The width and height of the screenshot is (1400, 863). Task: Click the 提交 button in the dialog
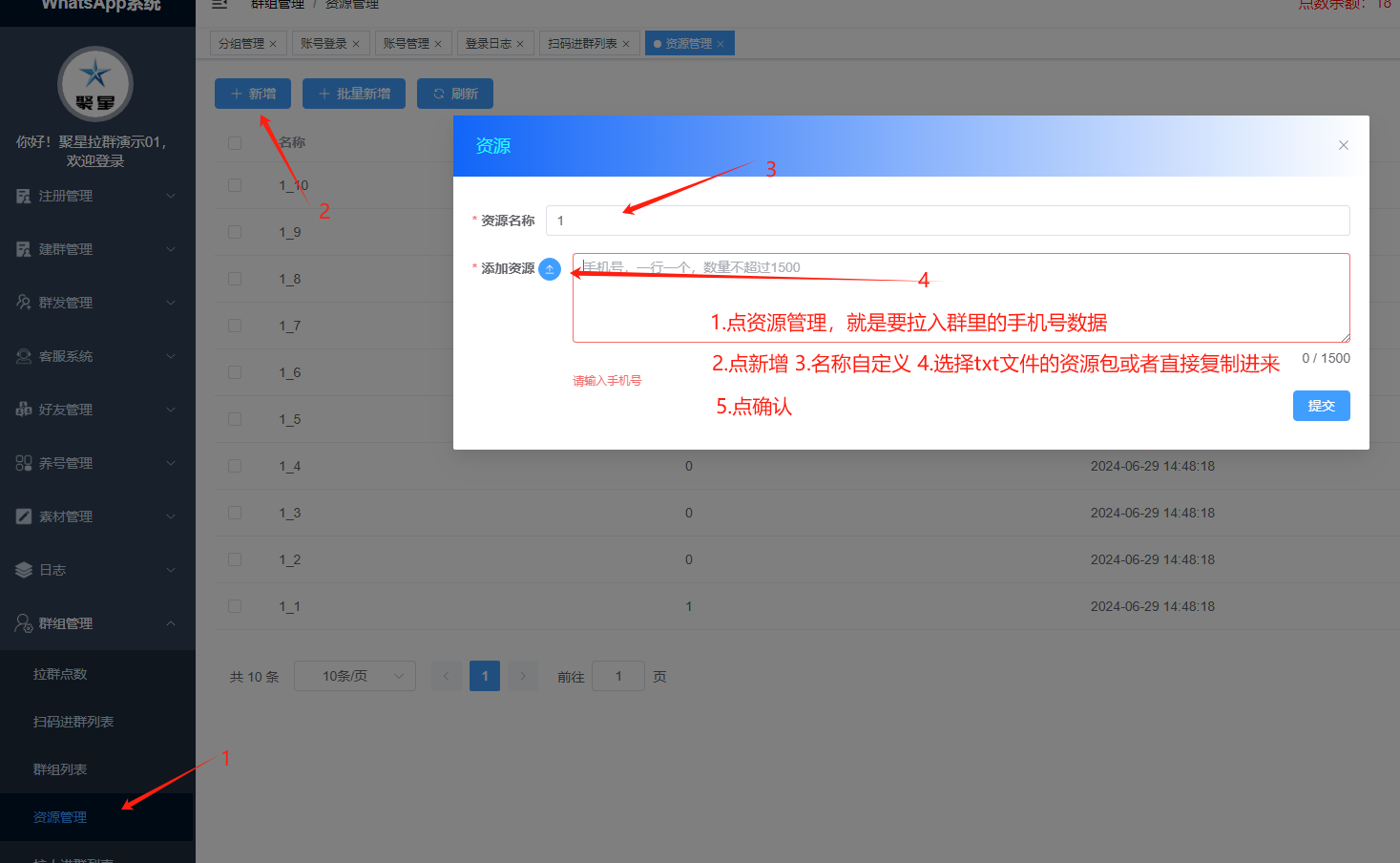[1321, 406]
